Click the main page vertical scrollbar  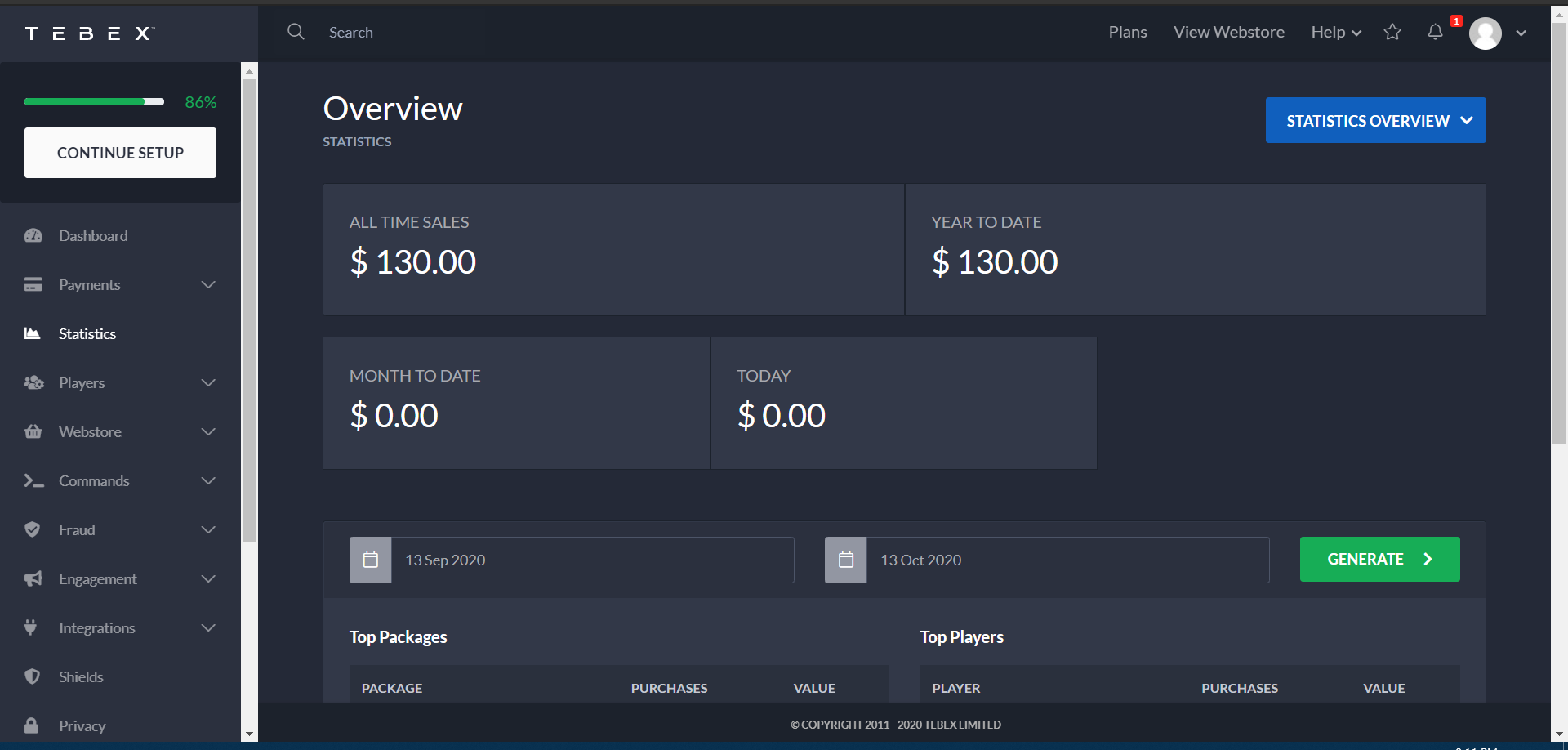(1559, 233)
